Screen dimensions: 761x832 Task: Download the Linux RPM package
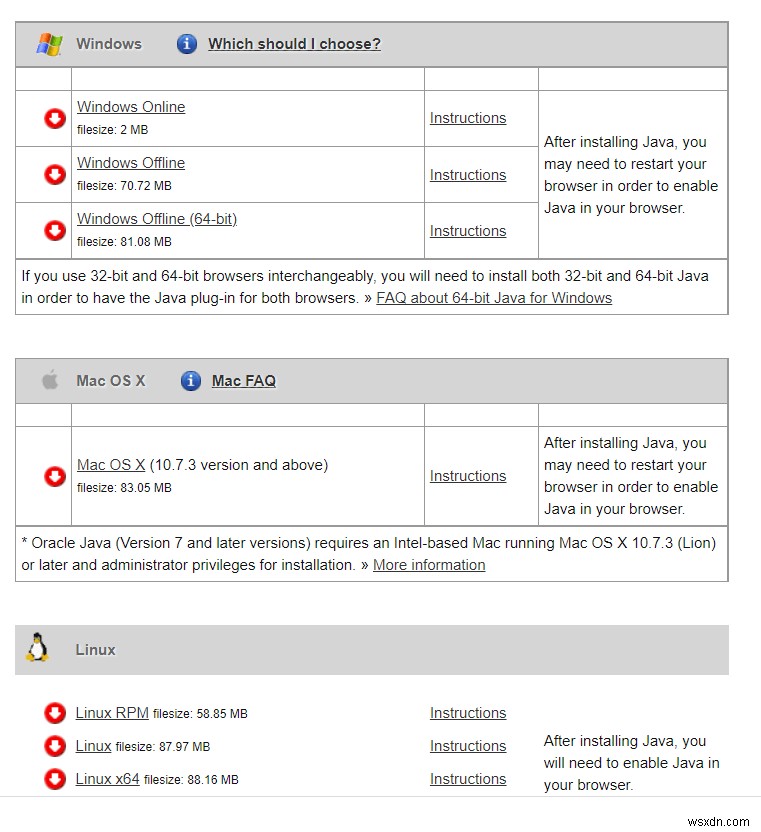tap(112, 712)
